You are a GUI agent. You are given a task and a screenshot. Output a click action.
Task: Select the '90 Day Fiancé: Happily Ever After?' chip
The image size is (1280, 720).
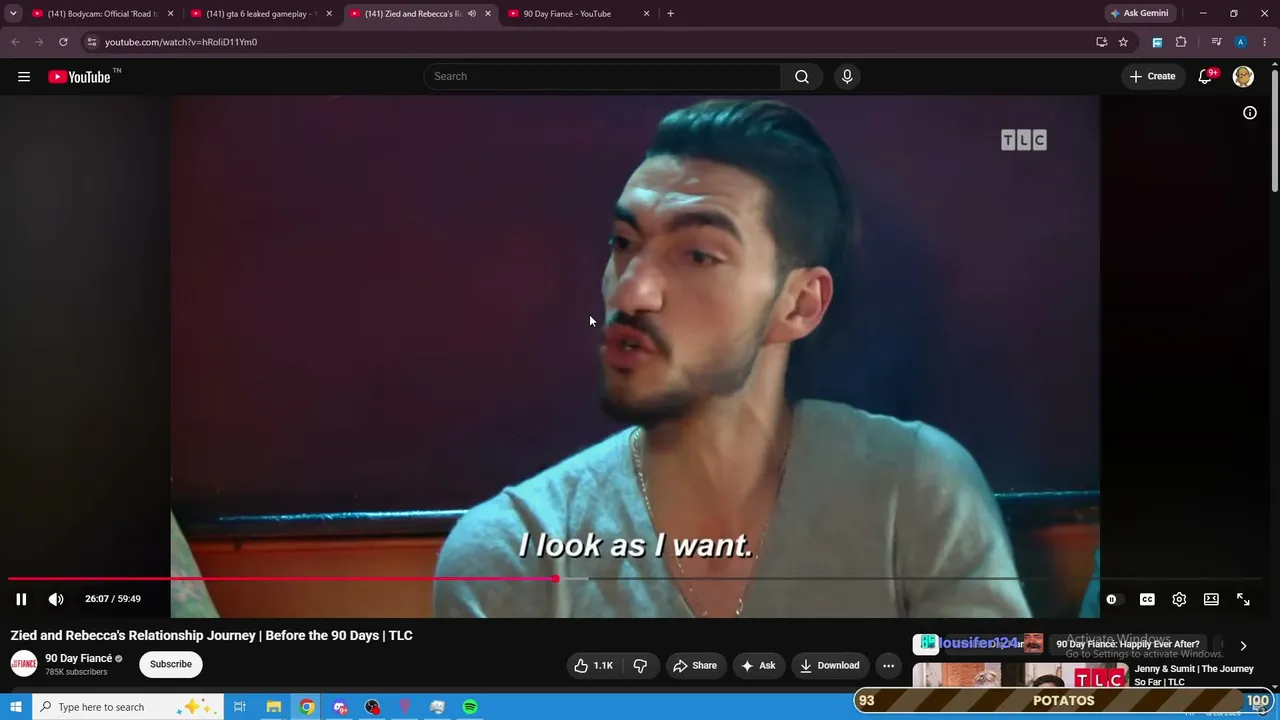point(1128,645)
